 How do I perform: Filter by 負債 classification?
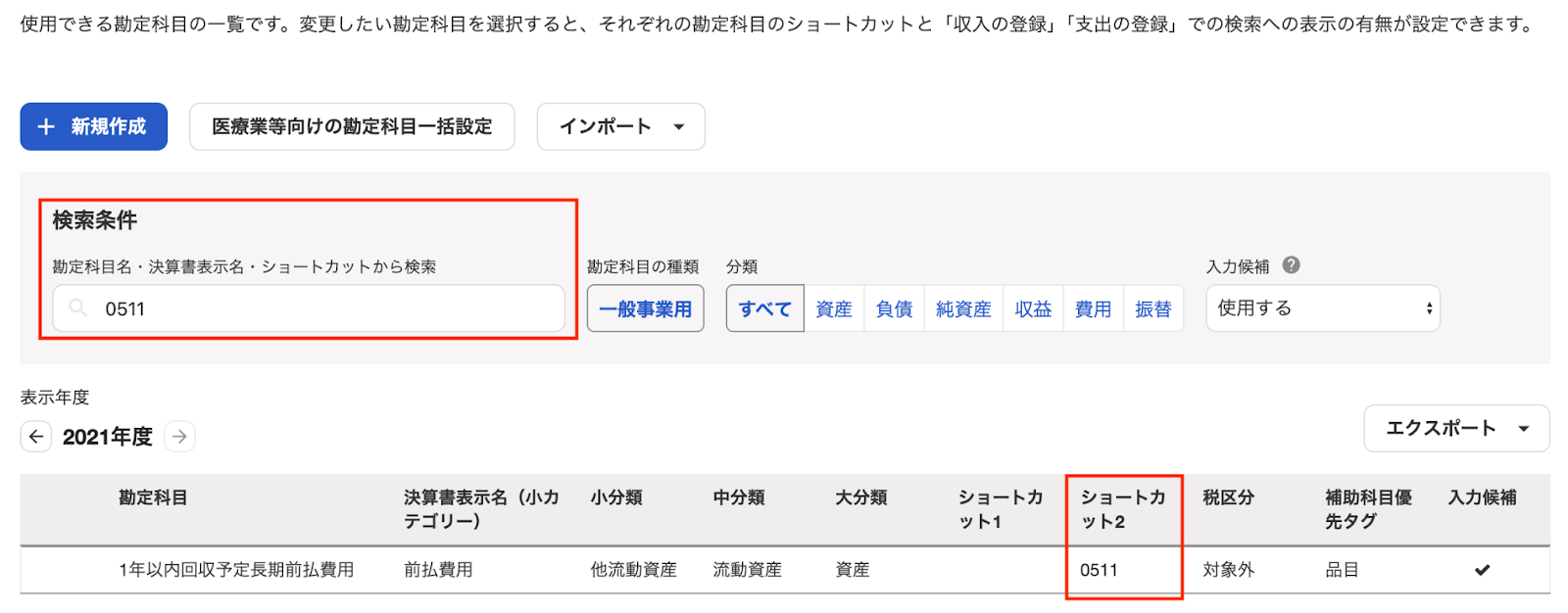894,308
